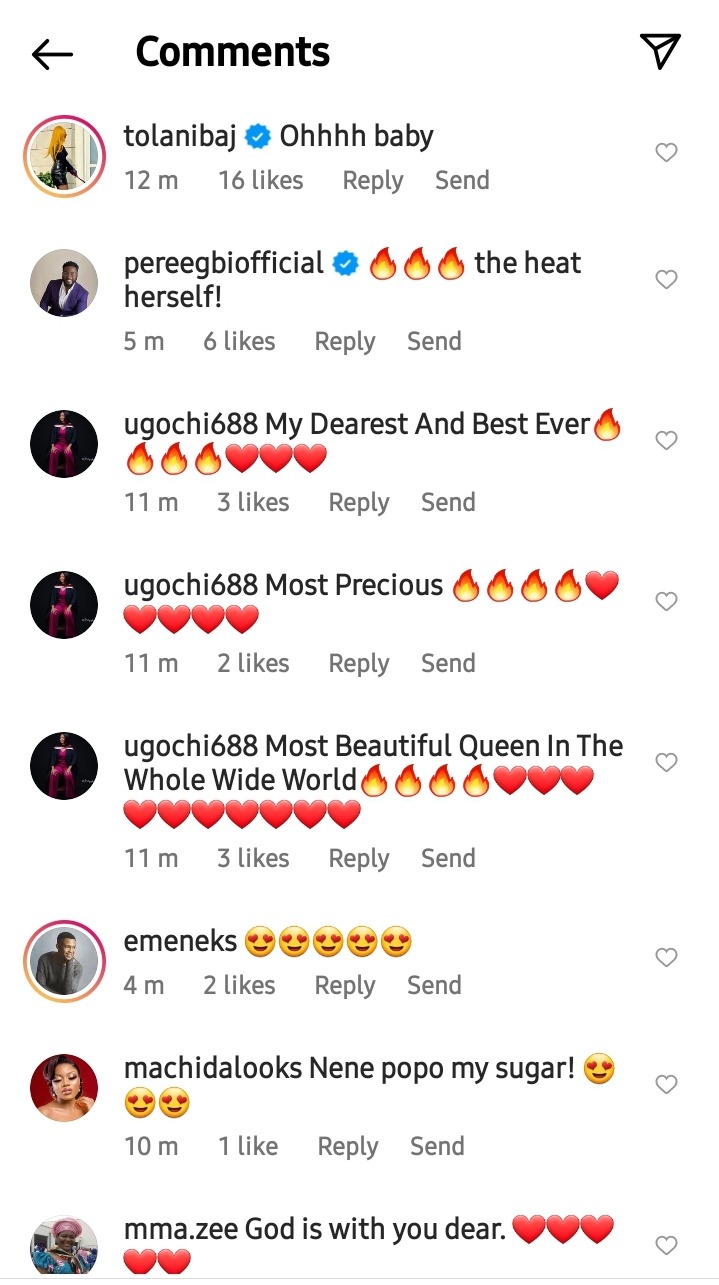Like pereegbiofficial's comment heart
719x1285 pixels.
tap(666, 280)
